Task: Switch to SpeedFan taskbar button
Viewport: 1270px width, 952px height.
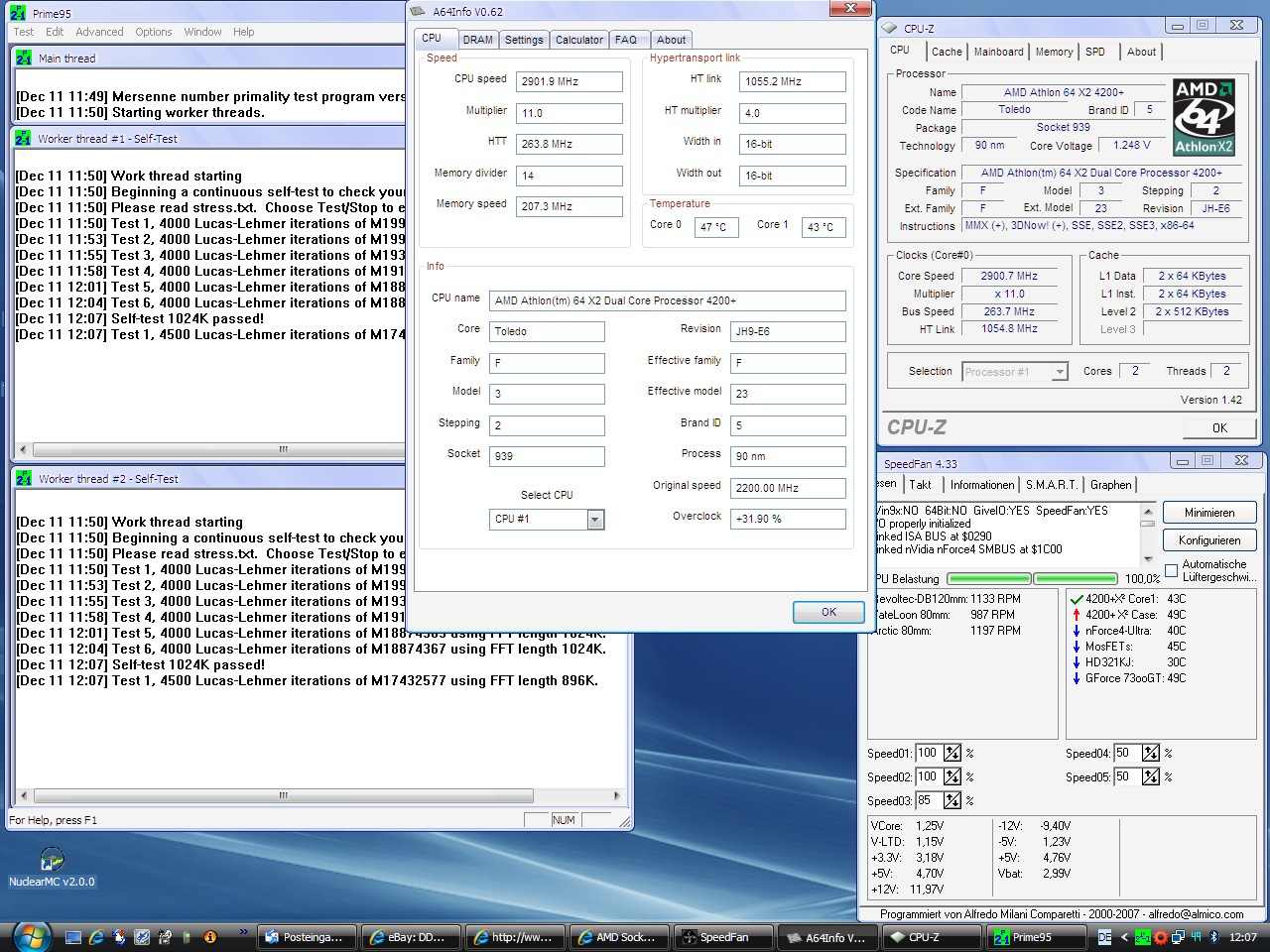Action: tap(723, 937)
